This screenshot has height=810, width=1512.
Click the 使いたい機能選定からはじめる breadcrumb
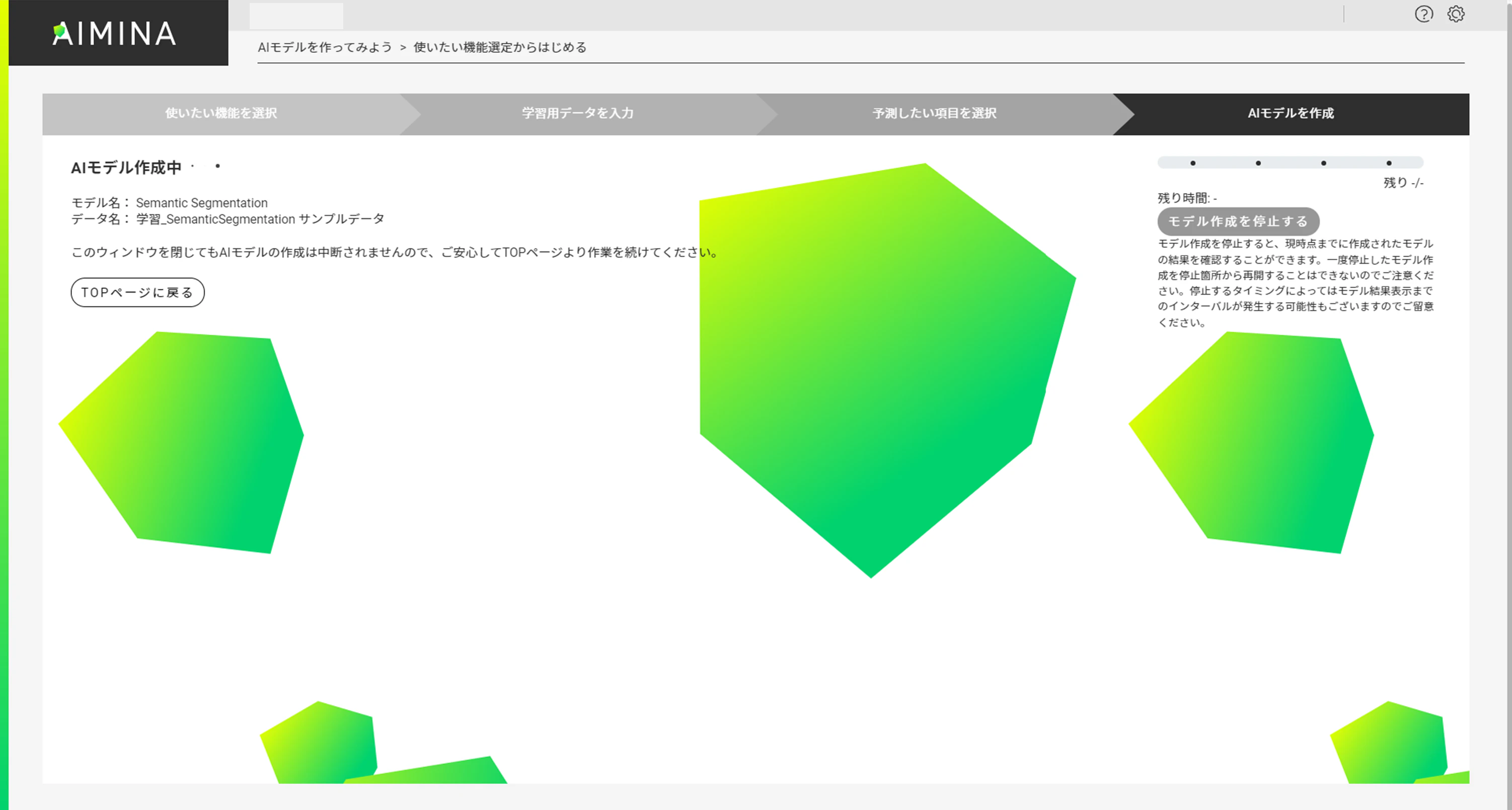coord(500,47)
